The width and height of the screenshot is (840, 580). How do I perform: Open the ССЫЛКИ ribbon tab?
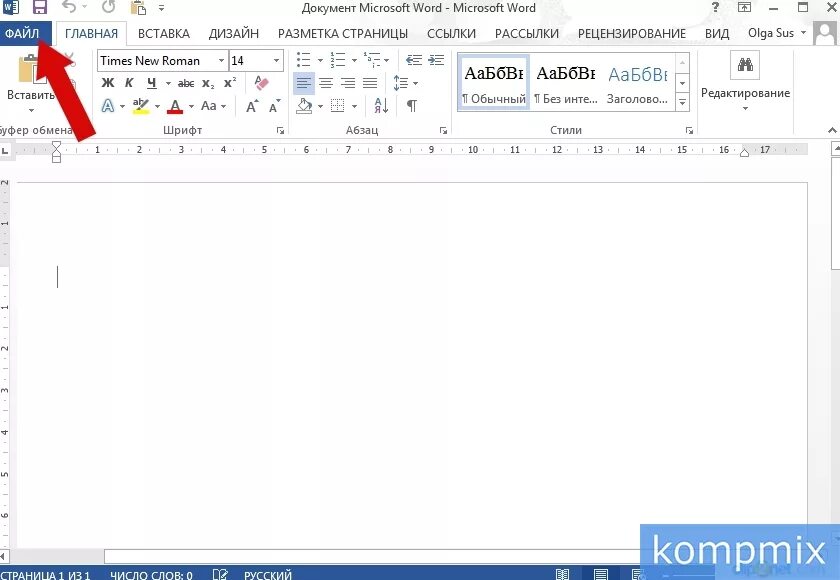(451, 34)
